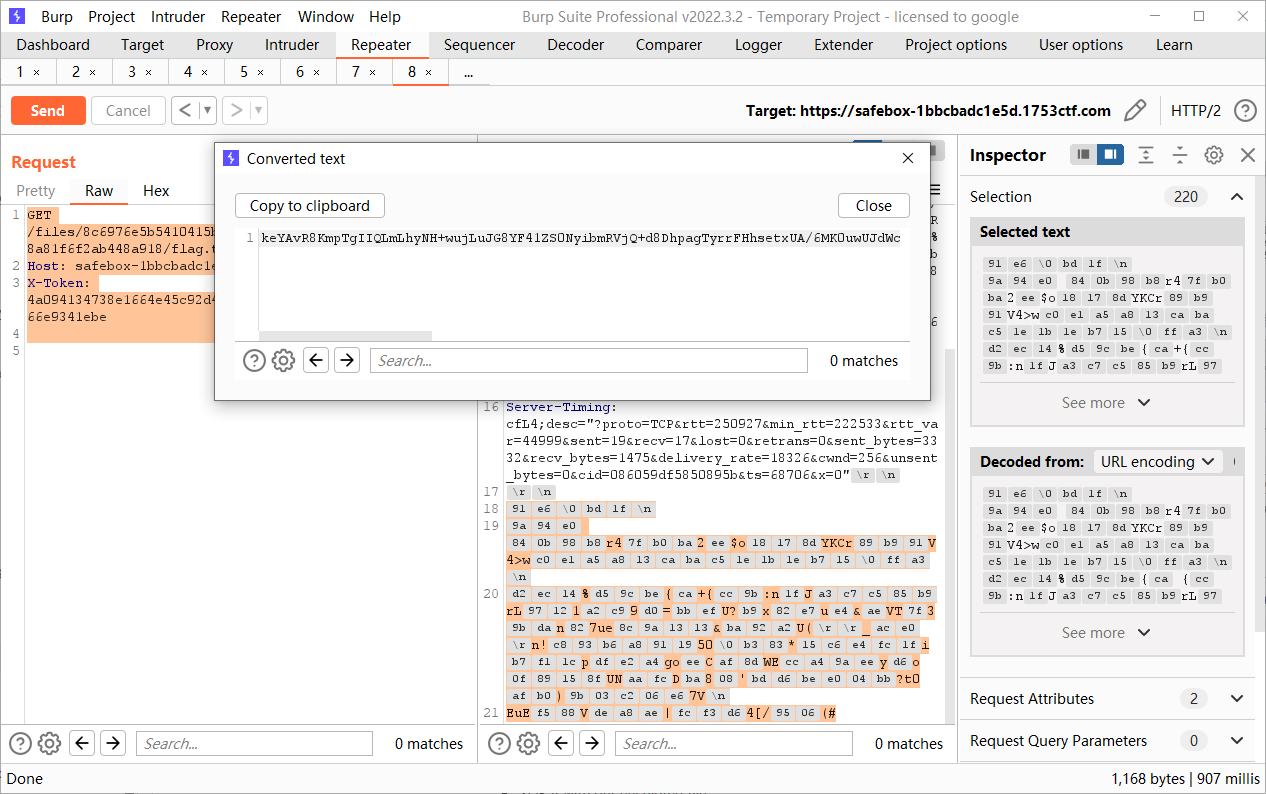Open help icon in Converted text dialog
The height and width of the screenshot is (794, 1266).
(255, 361)
